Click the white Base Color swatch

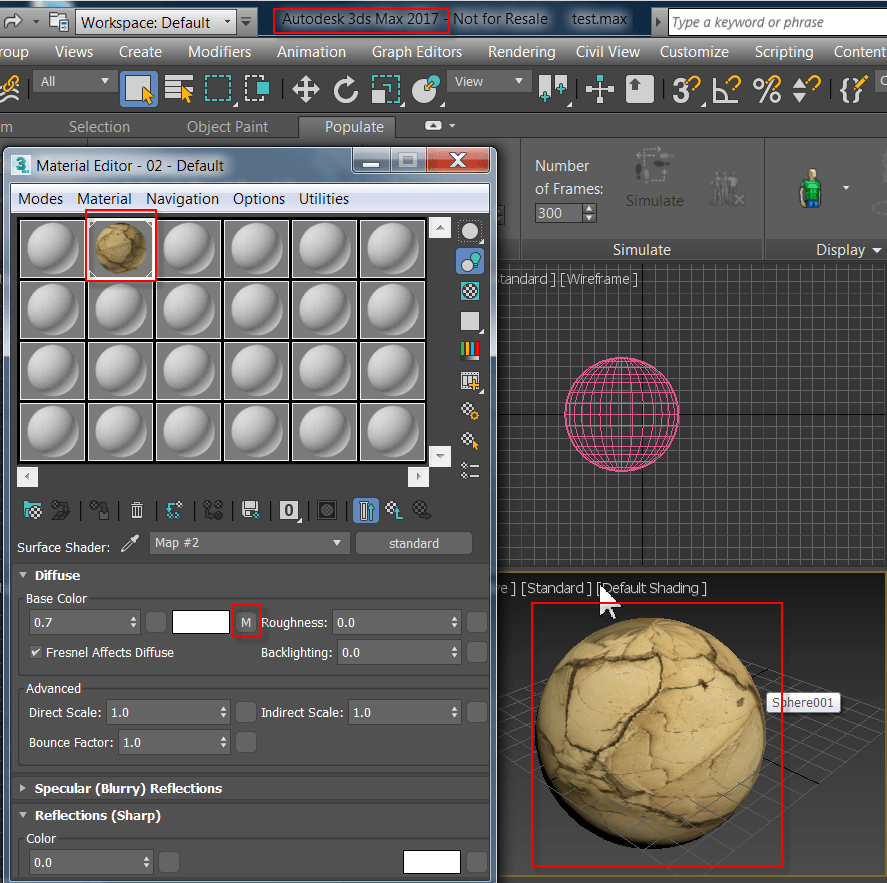tap(201, 622)
